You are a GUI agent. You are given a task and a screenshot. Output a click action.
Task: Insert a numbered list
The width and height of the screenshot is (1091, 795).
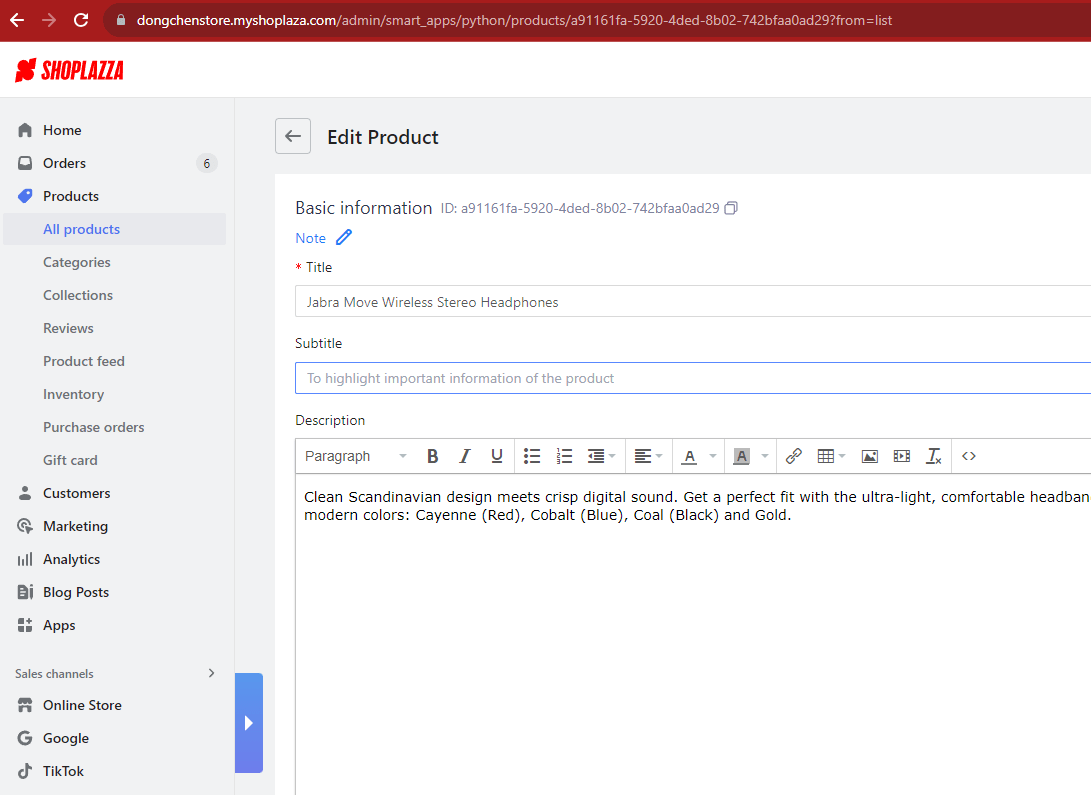[x=564, y=456]
